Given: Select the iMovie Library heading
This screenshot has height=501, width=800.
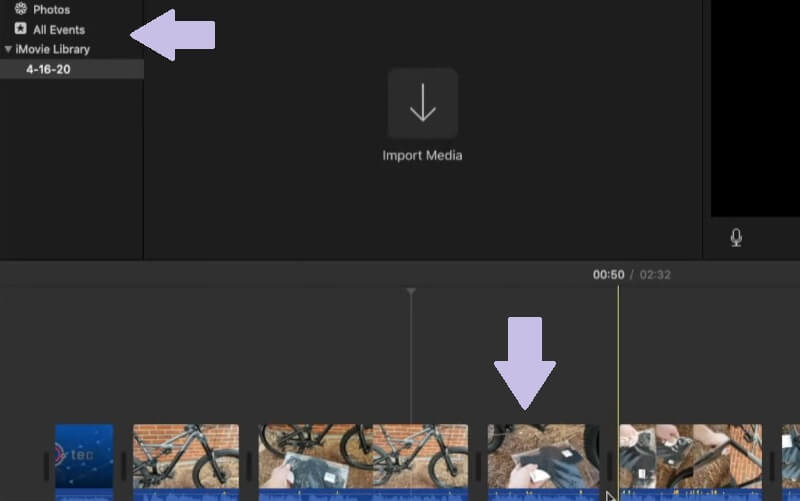Looking at the screenshot, I should click(x=53, y=49).
